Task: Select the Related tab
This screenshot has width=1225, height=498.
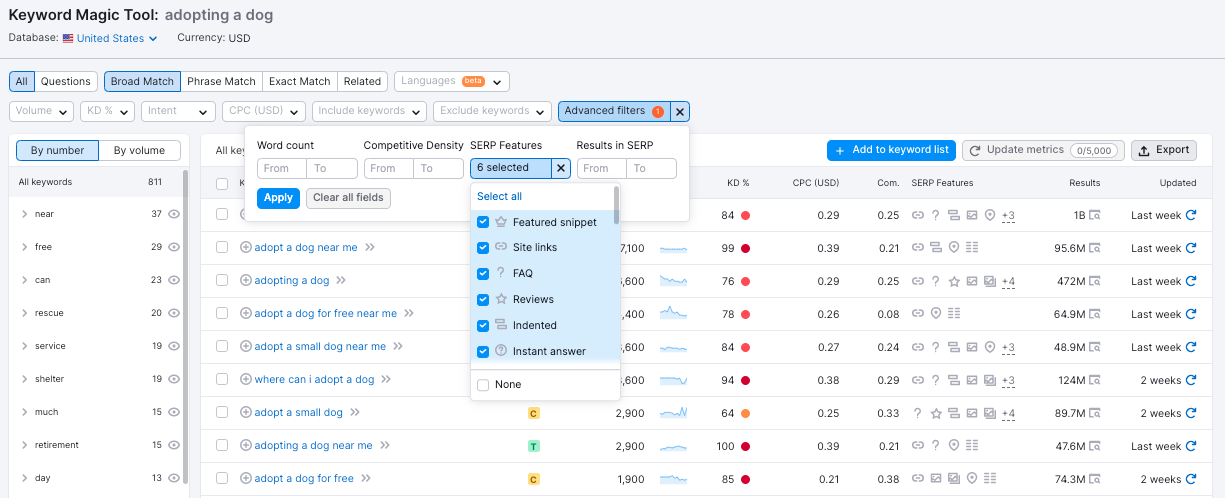Action: [x=362, y=81]
